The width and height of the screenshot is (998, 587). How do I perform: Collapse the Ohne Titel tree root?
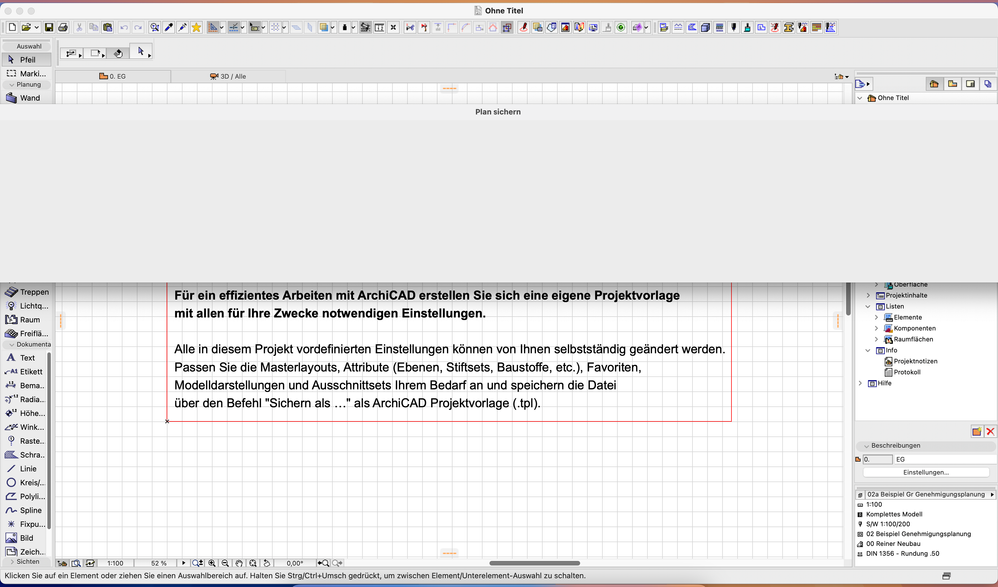[x=860, y=98]
